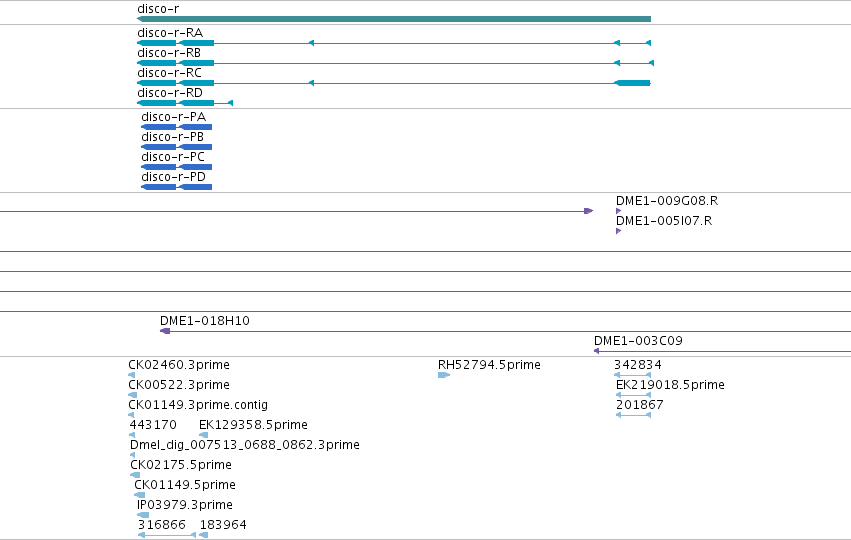
Task: Click the 183964 feature arrow
Action: (204, 535)
